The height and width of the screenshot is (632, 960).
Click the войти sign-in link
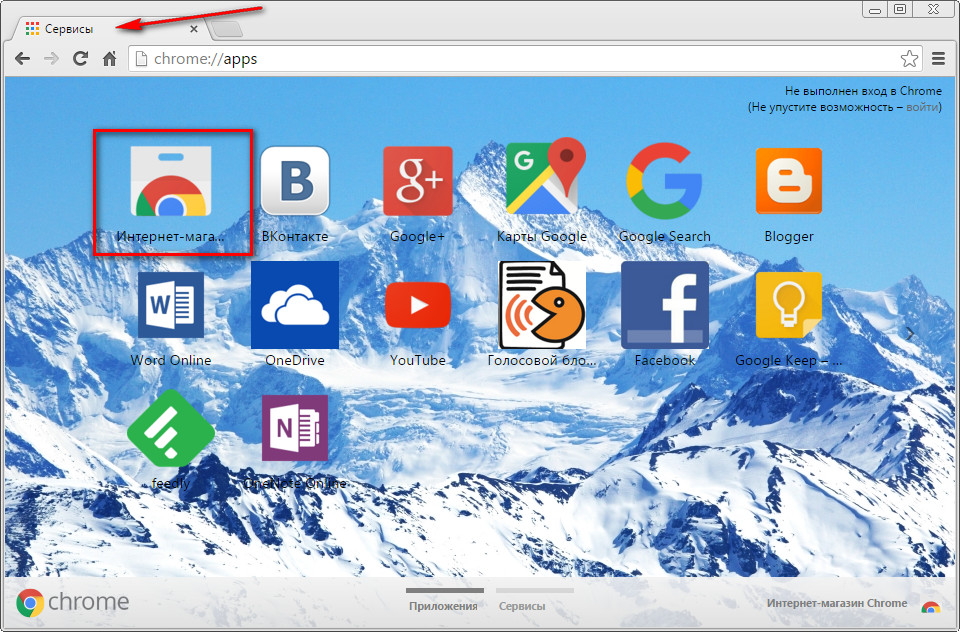tap(922, 107)
